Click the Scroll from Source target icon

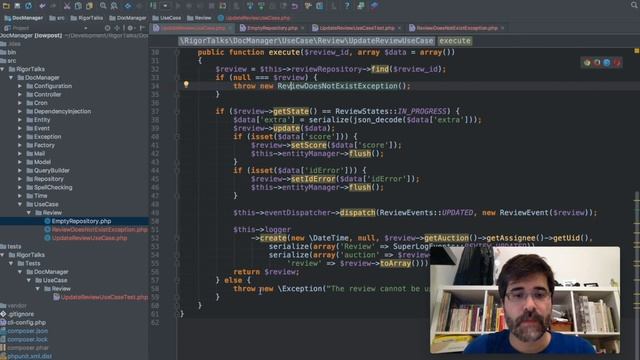pos(107,28)
